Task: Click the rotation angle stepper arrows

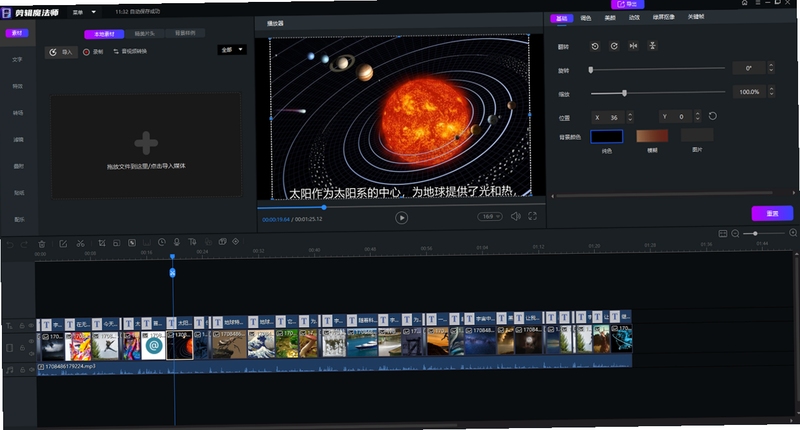Action: [x=771, y=67]
